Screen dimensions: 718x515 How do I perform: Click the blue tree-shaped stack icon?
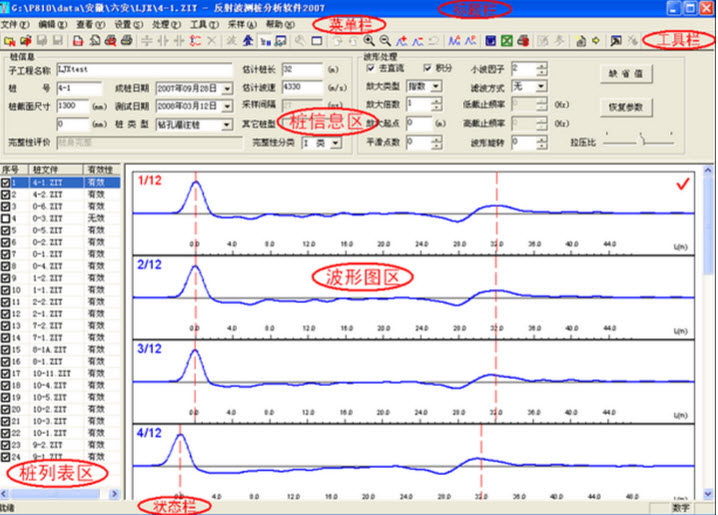pos(248,41)
